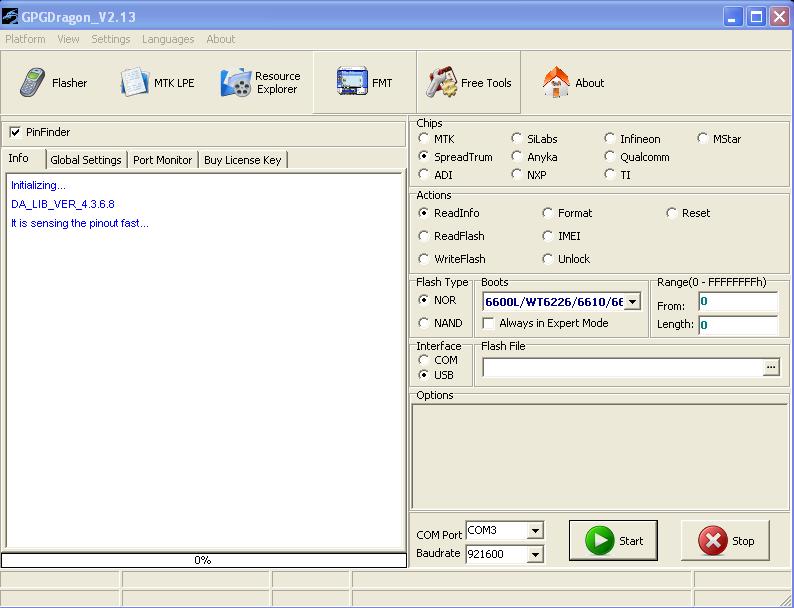Switch to the Buy License Key tab

(x=243, y=160)
